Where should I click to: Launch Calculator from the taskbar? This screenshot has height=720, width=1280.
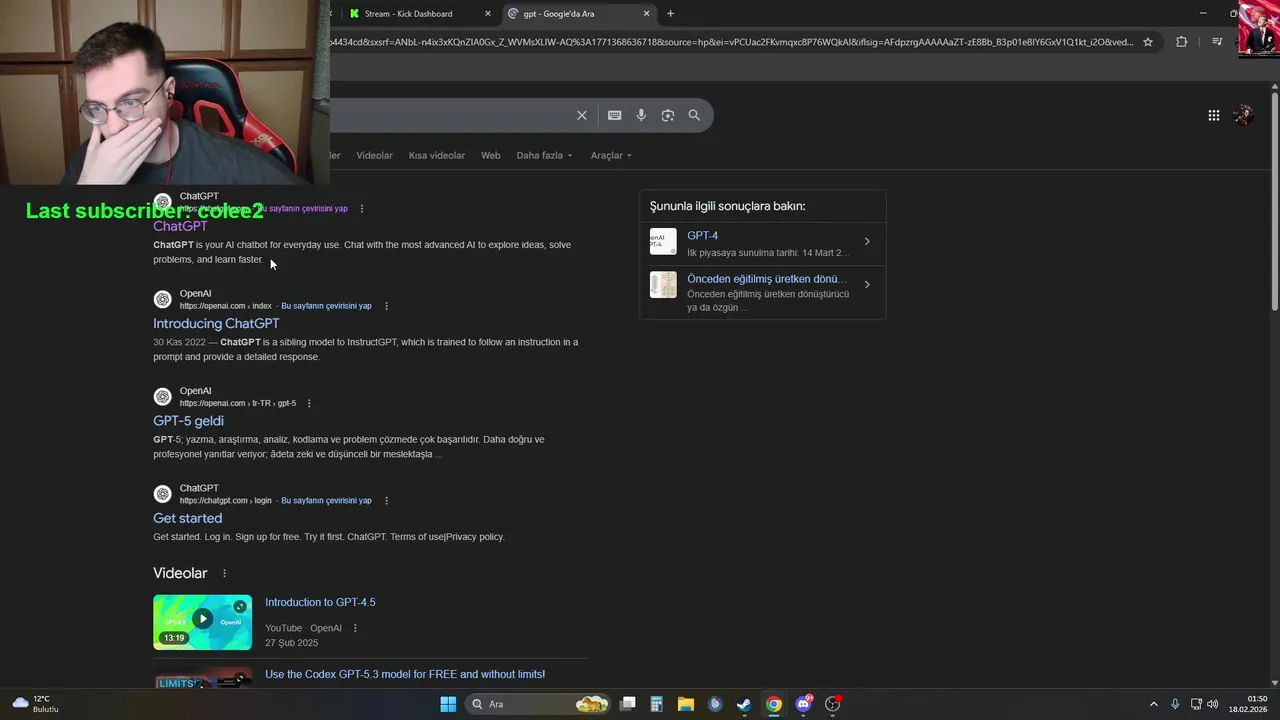pyautogui.click(x=657, y=704)
